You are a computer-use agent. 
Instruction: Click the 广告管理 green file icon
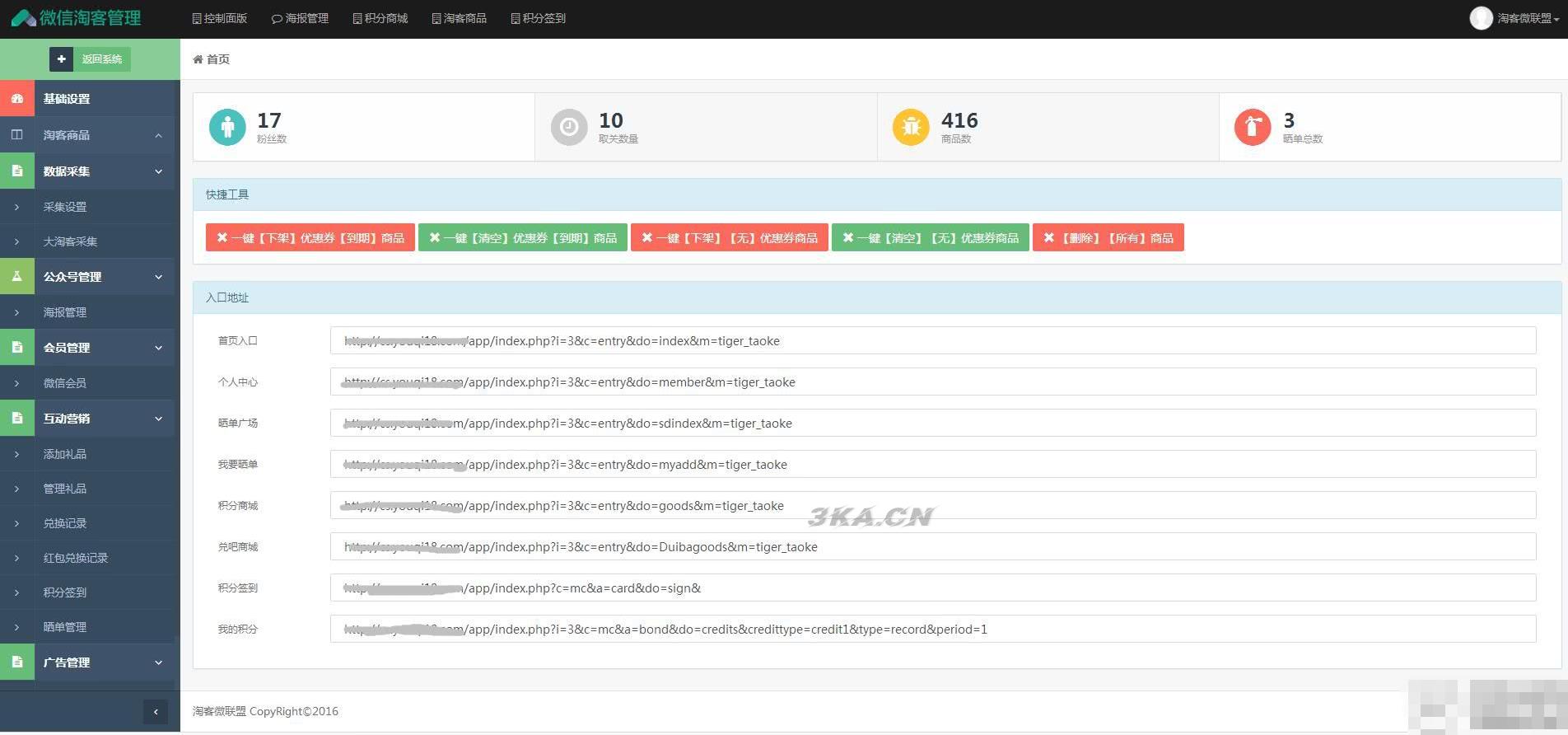point(17,662)
